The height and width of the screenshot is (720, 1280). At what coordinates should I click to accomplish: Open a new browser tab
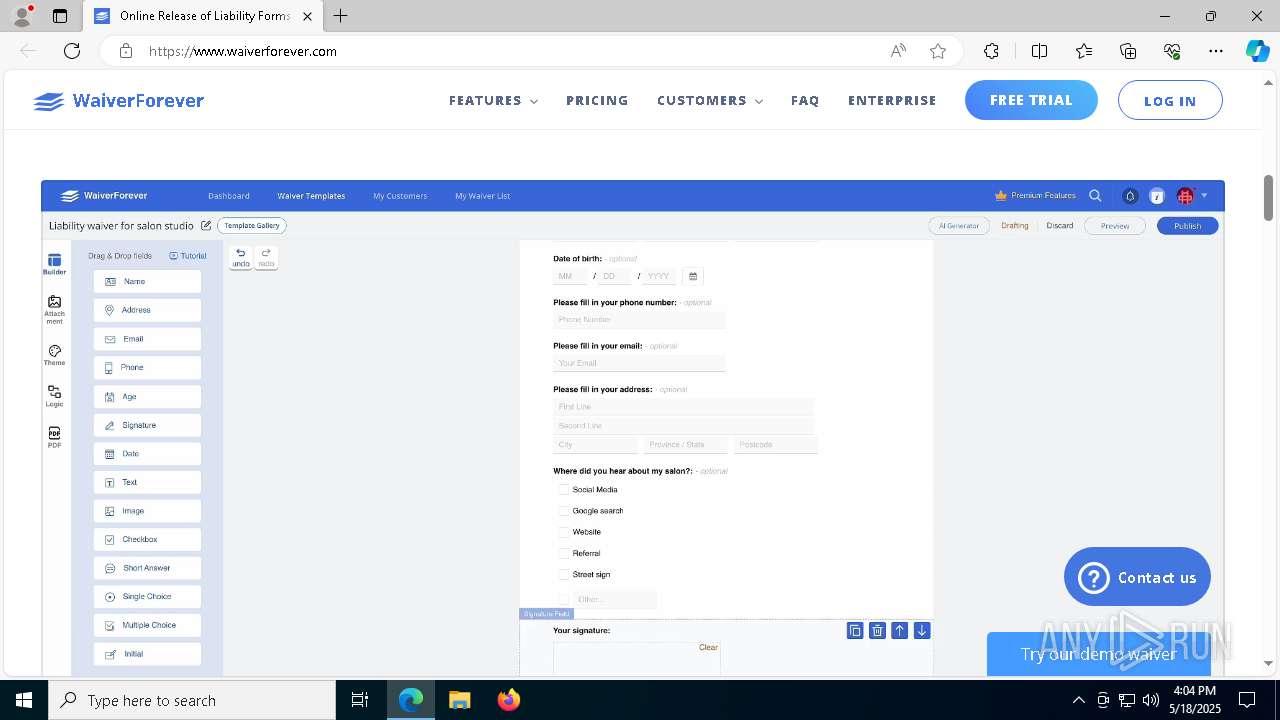point(341,16)
